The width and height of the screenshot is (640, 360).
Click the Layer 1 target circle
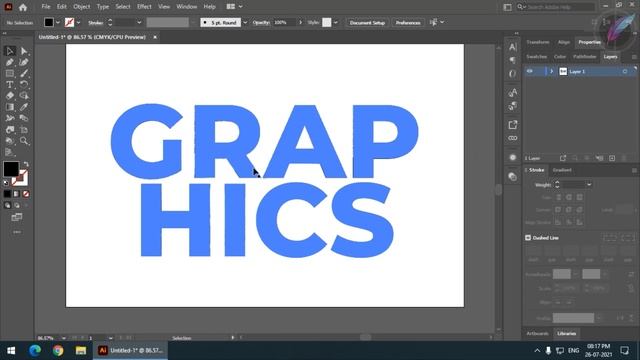[624, 72]
